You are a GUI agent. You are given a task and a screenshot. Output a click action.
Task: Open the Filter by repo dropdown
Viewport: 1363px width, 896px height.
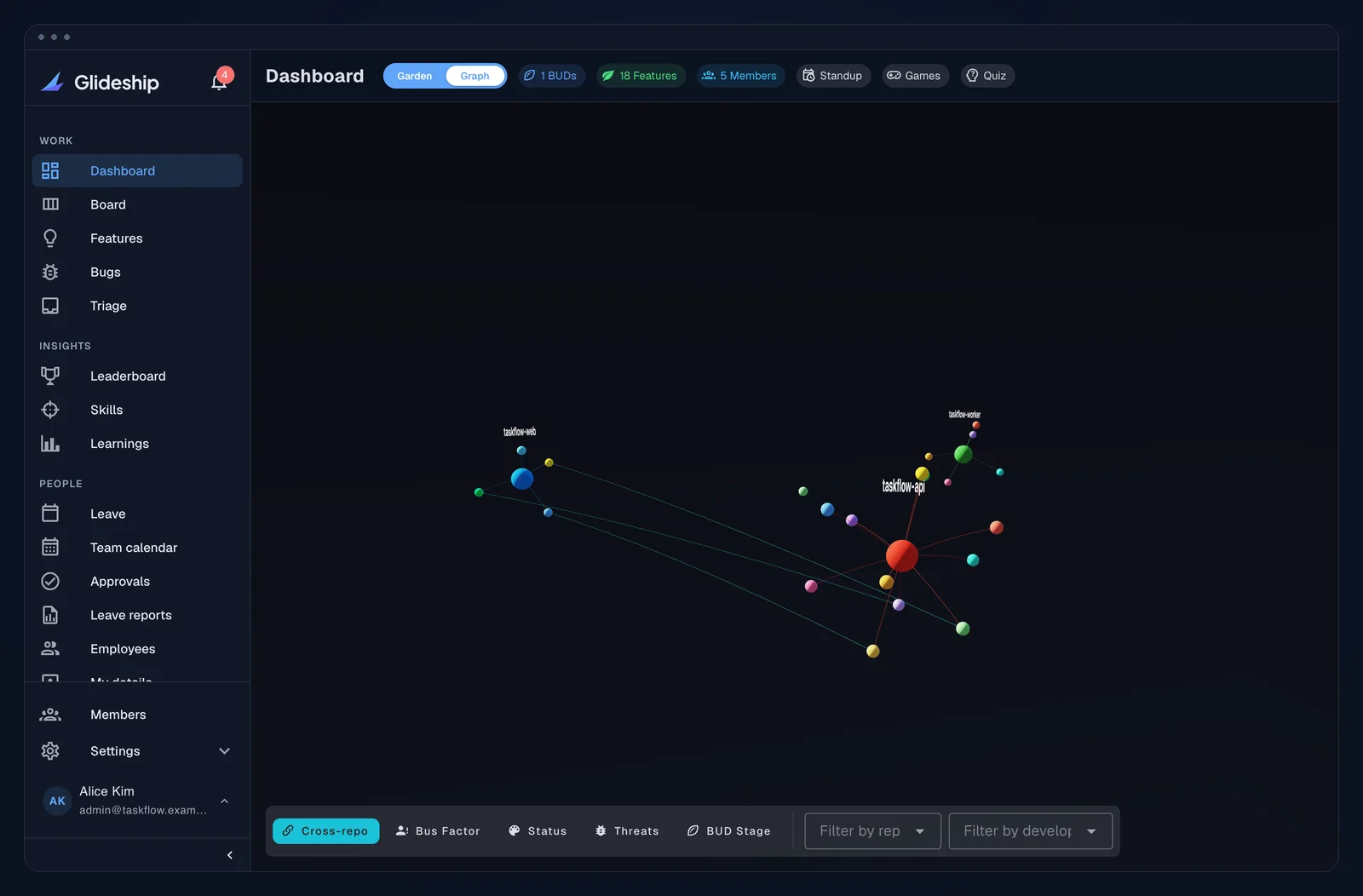[x=872, y=831]
